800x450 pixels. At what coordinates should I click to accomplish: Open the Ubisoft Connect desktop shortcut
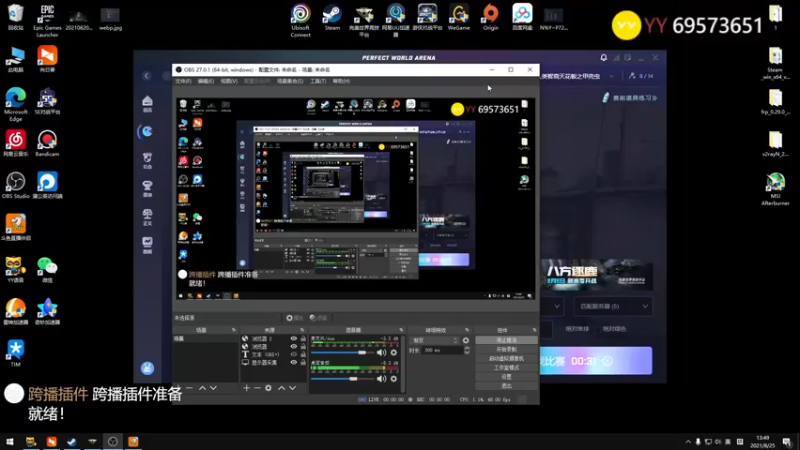(x=301, y=20)
